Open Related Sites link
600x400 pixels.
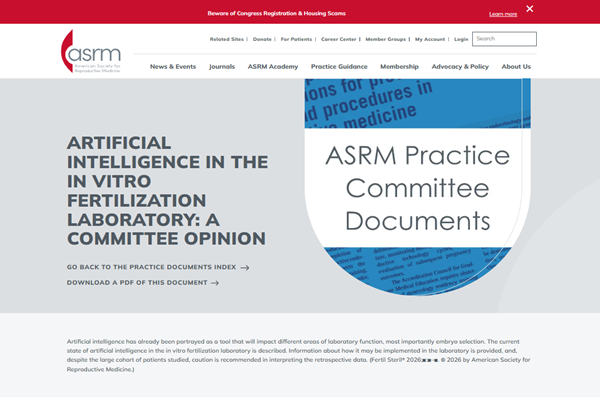tap(227, 39)
